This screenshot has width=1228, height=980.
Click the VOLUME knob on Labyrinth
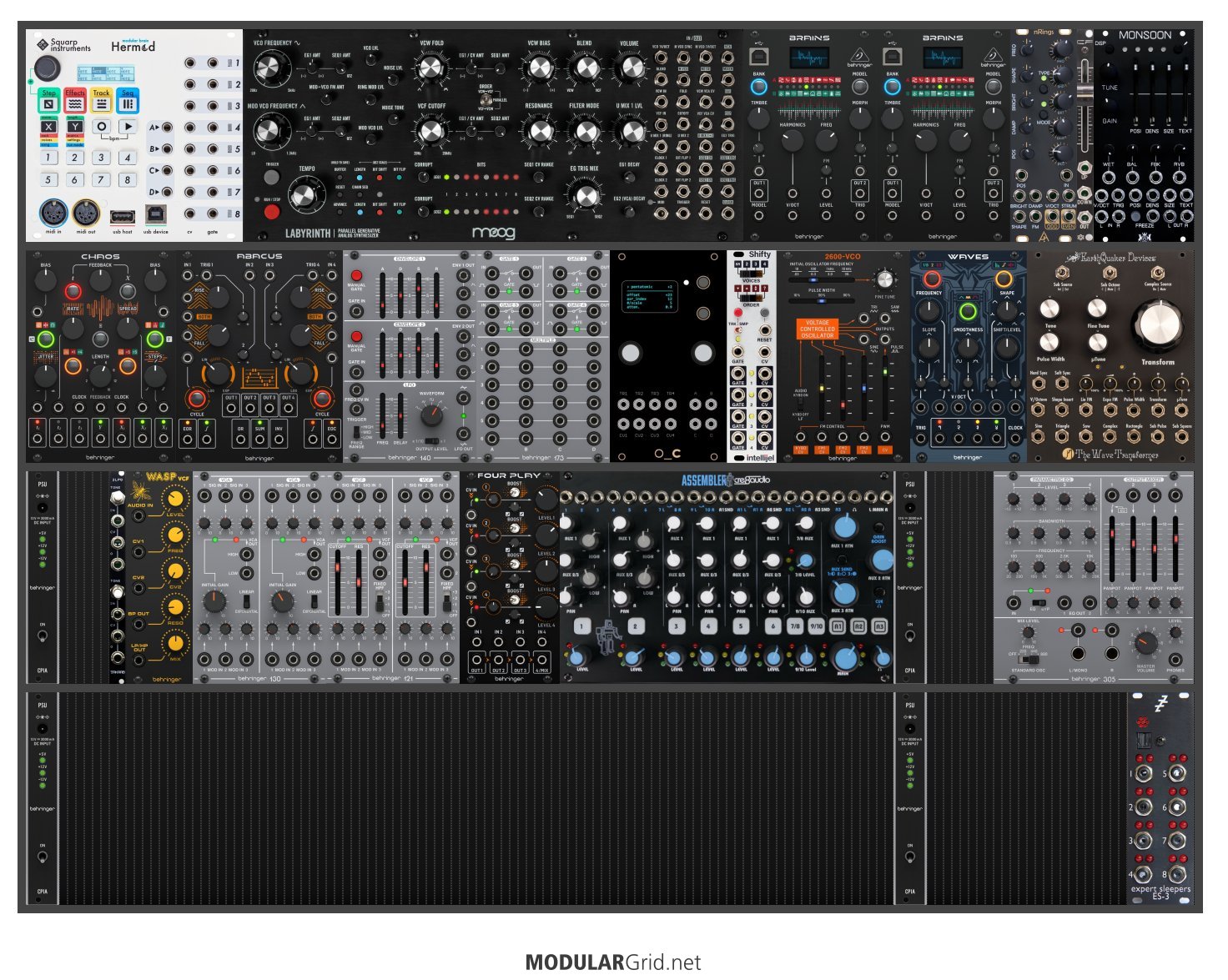click(x=630, y=68)
